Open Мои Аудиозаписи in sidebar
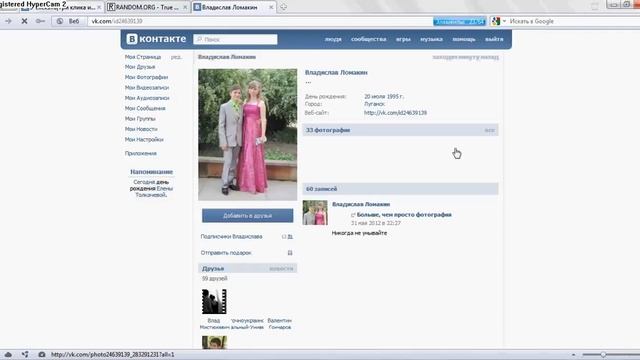This screenshot has height=360, width=640. (x=147, y=98)
